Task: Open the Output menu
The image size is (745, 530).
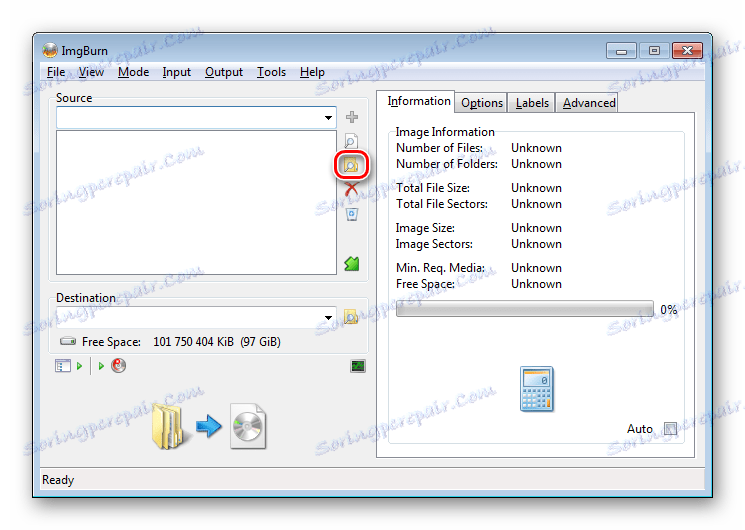Action: pos(224,72)
